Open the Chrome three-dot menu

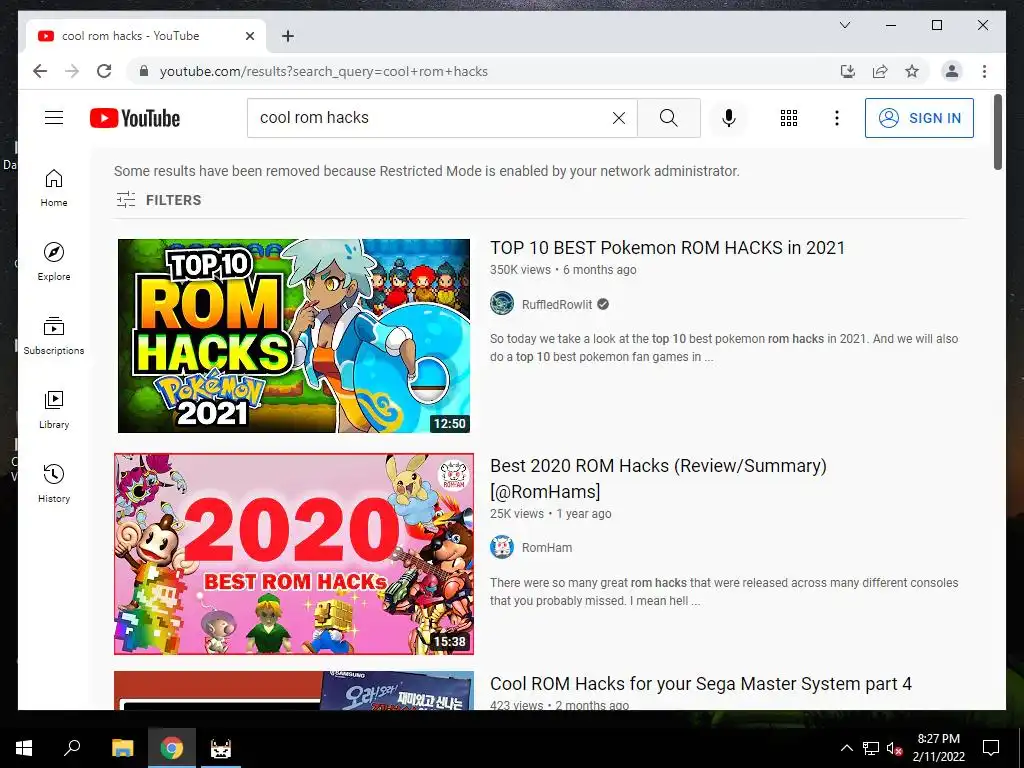tap(984, 71)
